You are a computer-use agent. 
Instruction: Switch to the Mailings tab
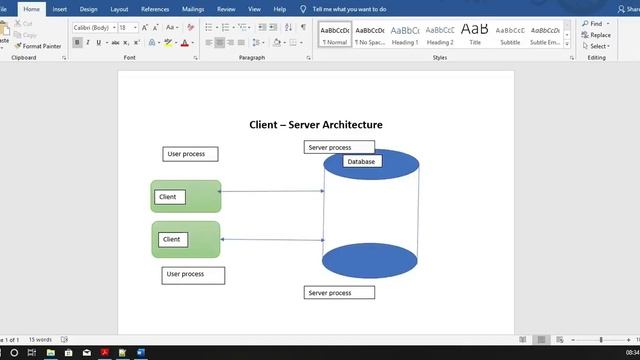pyautogui.click(x=193, y=9)
